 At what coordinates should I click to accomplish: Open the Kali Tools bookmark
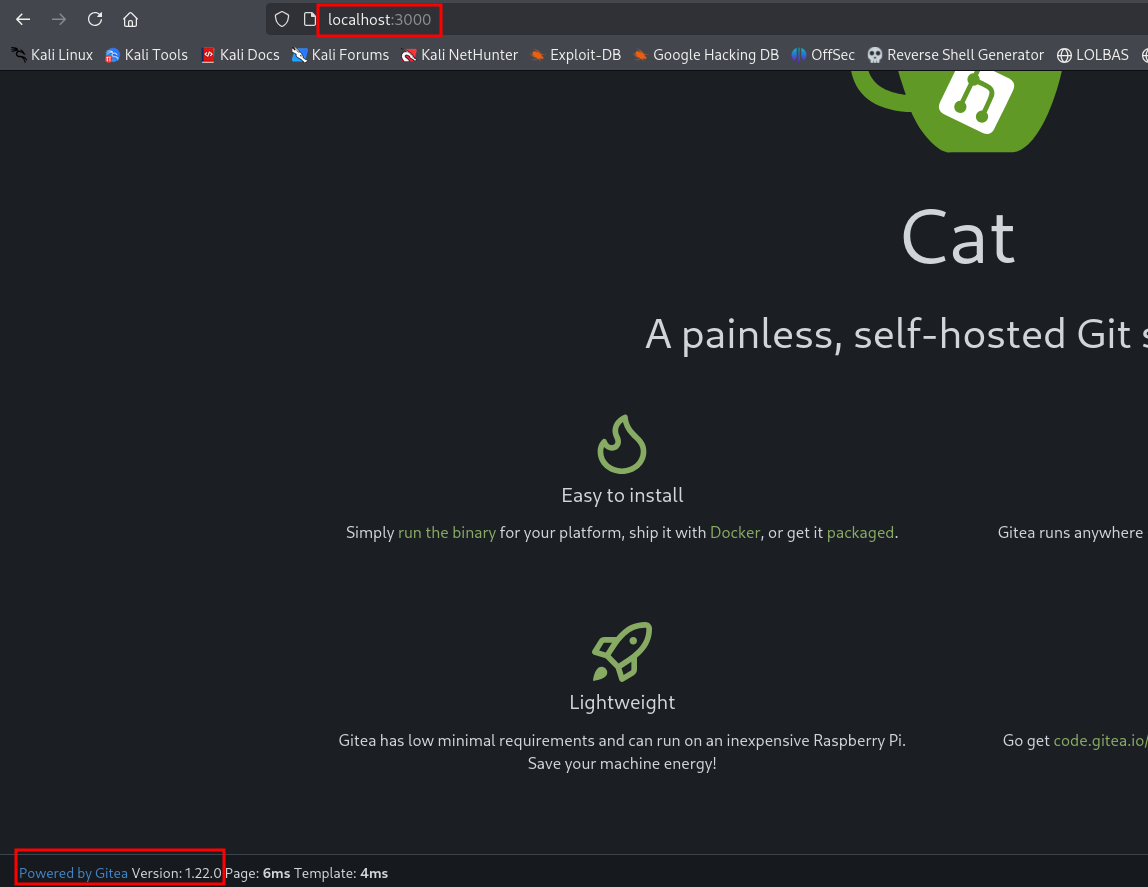[x=146, y=55]
